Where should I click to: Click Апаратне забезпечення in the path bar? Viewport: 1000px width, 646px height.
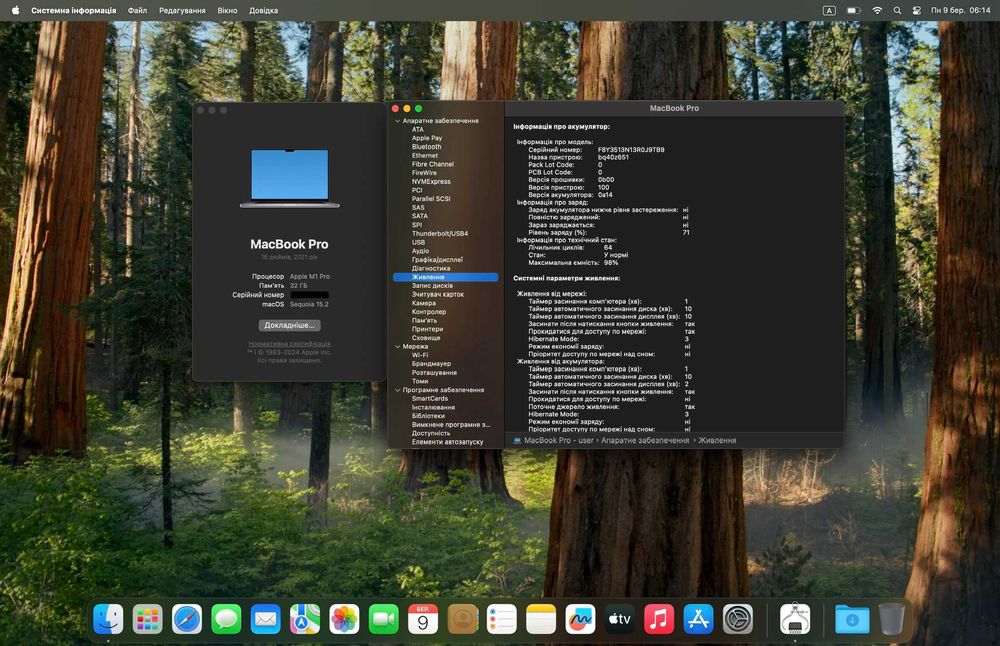pos(645,440)
